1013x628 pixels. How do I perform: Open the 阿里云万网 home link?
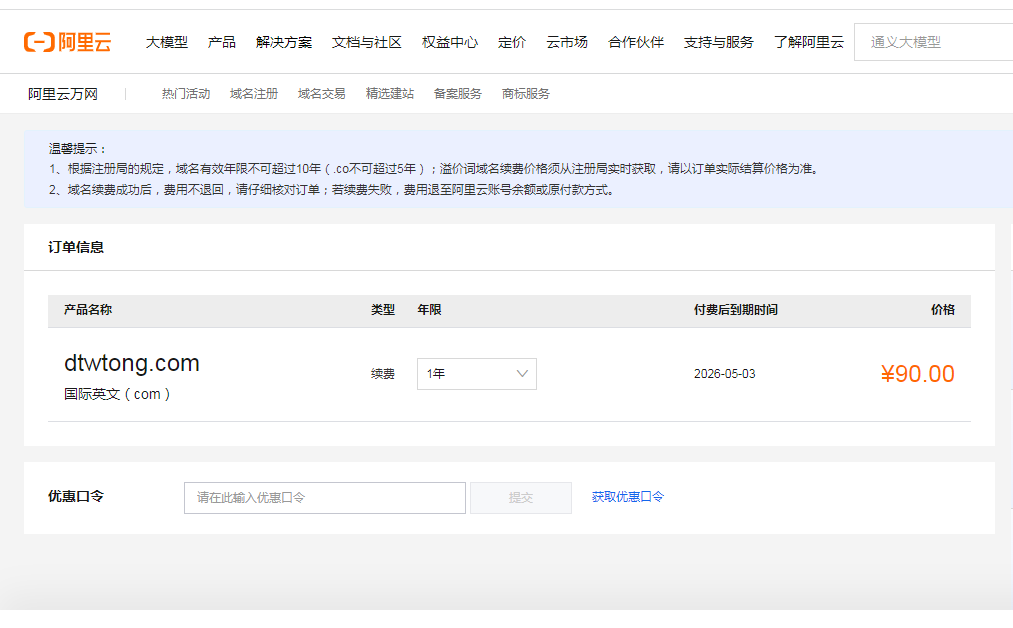63,94
